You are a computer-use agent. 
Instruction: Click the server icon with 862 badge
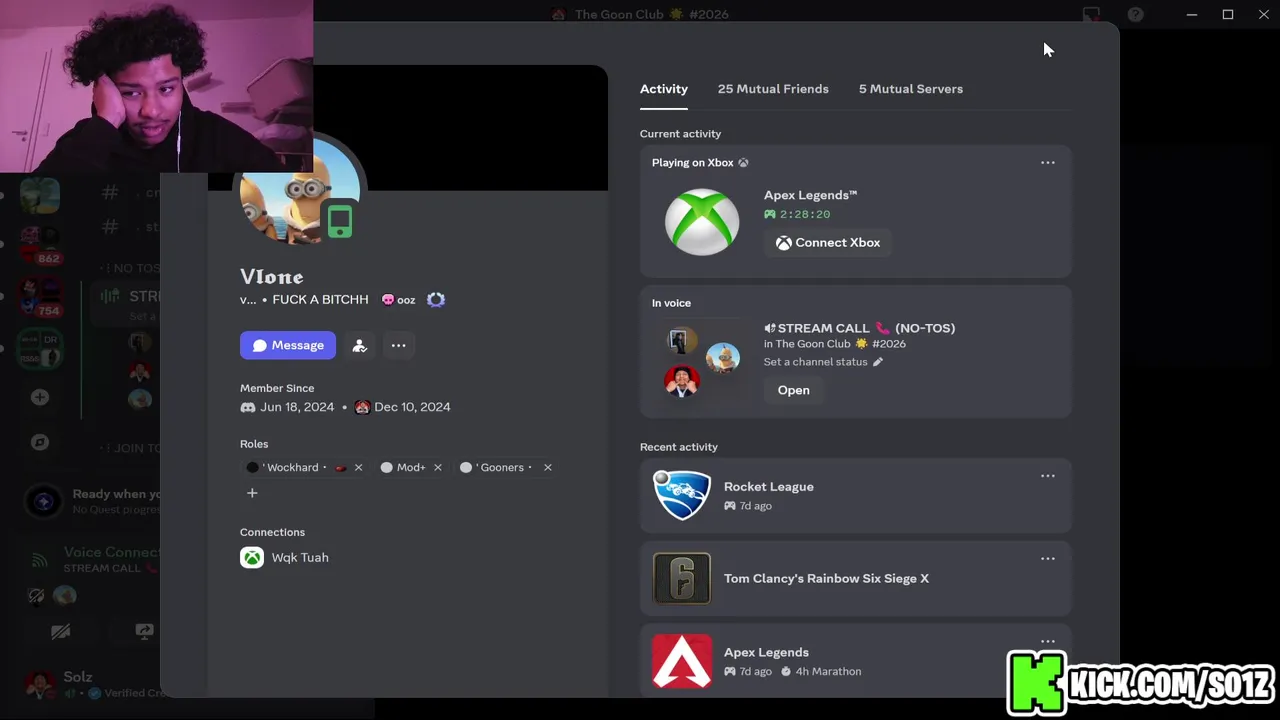40,245
